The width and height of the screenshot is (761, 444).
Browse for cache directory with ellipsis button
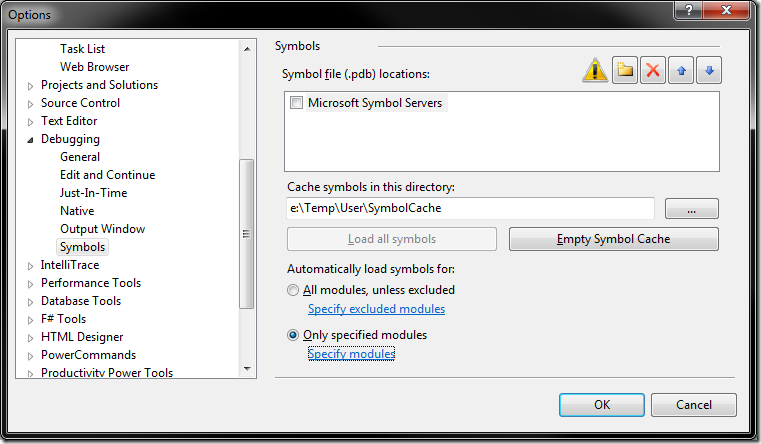point(692,209)
